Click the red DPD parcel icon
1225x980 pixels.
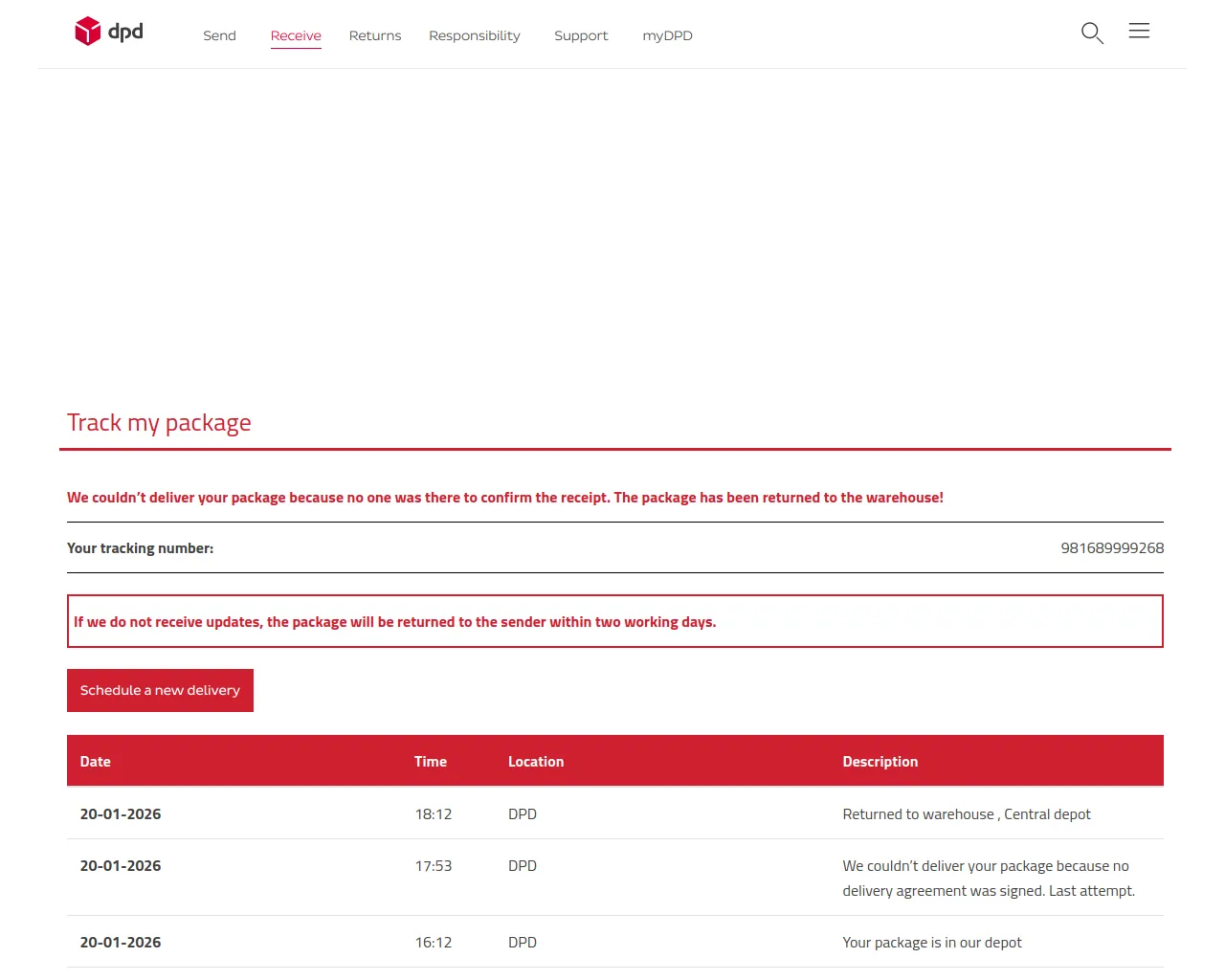coord(87,30)
